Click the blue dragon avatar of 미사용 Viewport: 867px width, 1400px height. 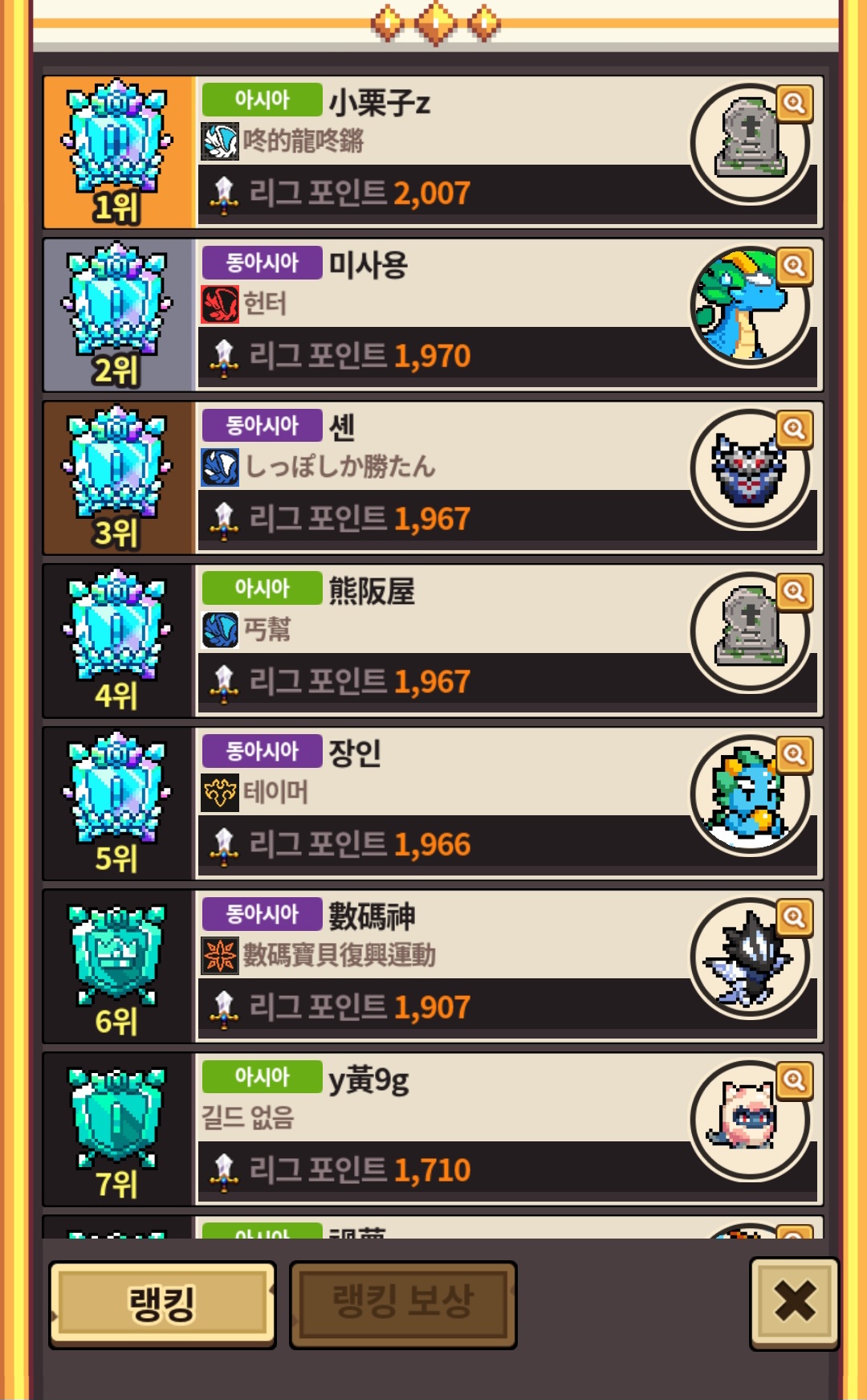tap(751, 306)
